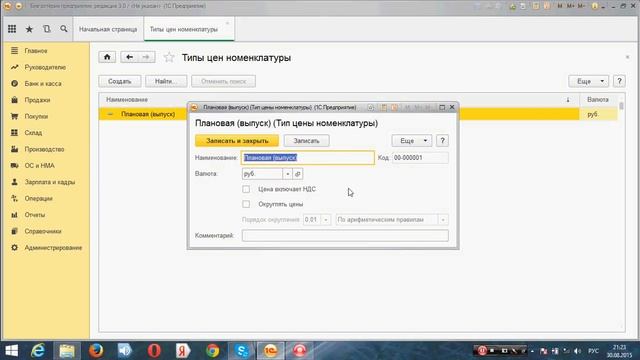640x360 pixels.
Task: Open Favorites star in top panel
Action: (x=29, y=29)
